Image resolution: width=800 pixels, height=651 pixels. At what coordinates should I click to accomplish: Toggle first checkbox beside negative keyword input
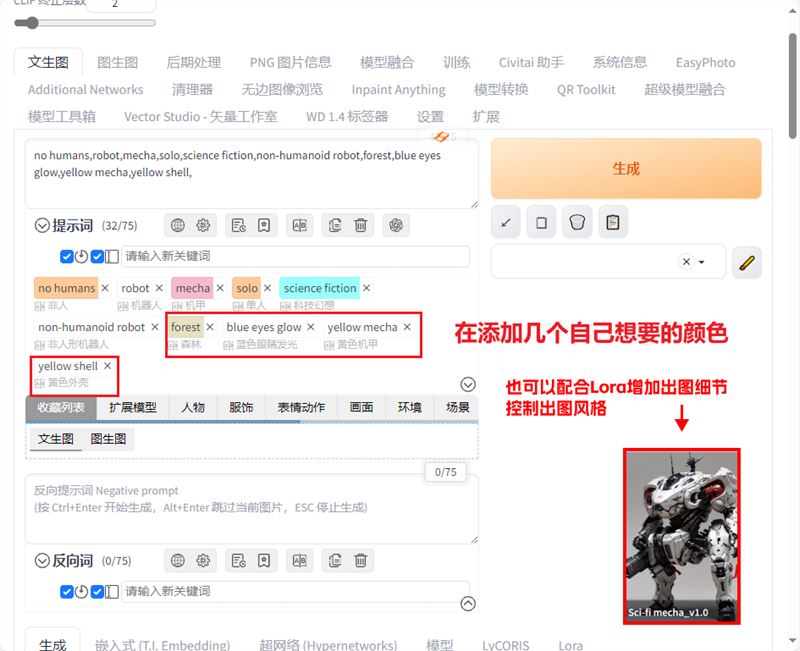click(66, 592)
